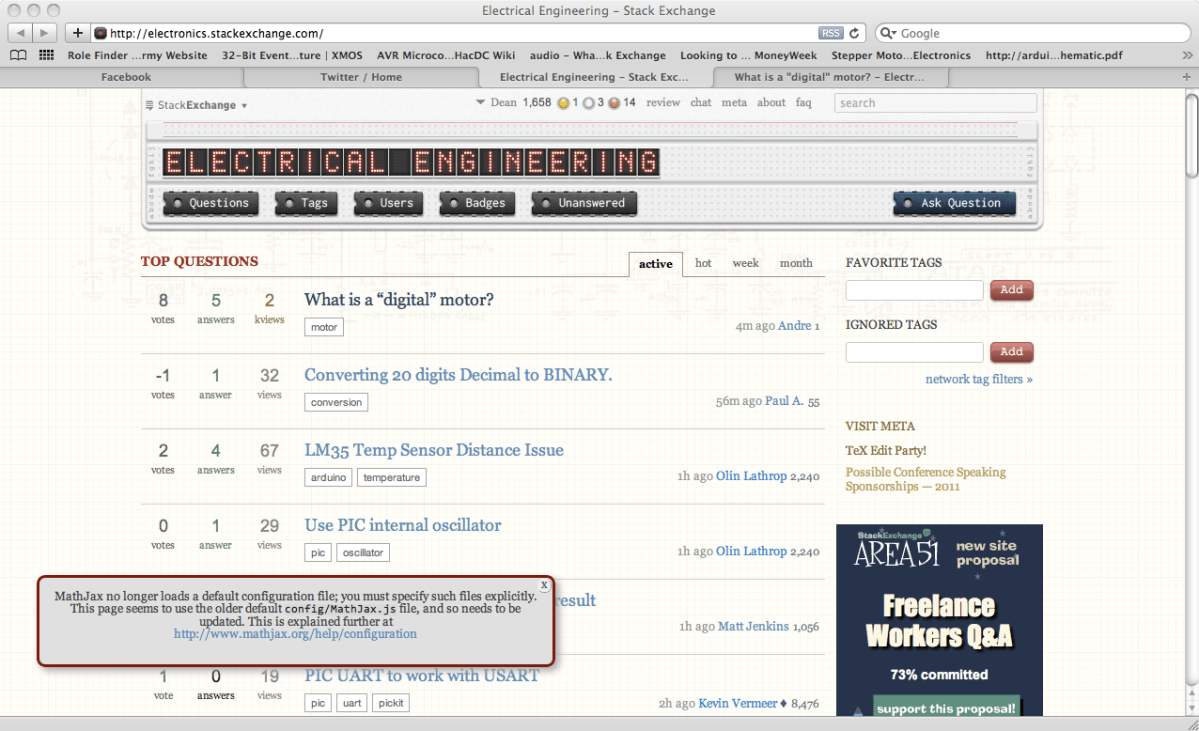Image resolution: width=1199 pixels, height=731 pixels.
Task: Click the arduino tag
Action: pyautogui.click(x=328, y=477)
